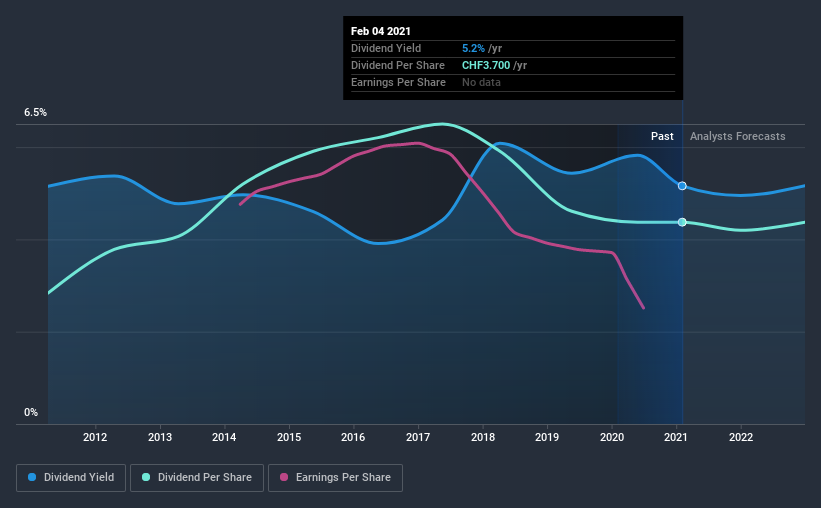
Task: Click the 2012 x-axis label
Action: (x=95, y=437)
